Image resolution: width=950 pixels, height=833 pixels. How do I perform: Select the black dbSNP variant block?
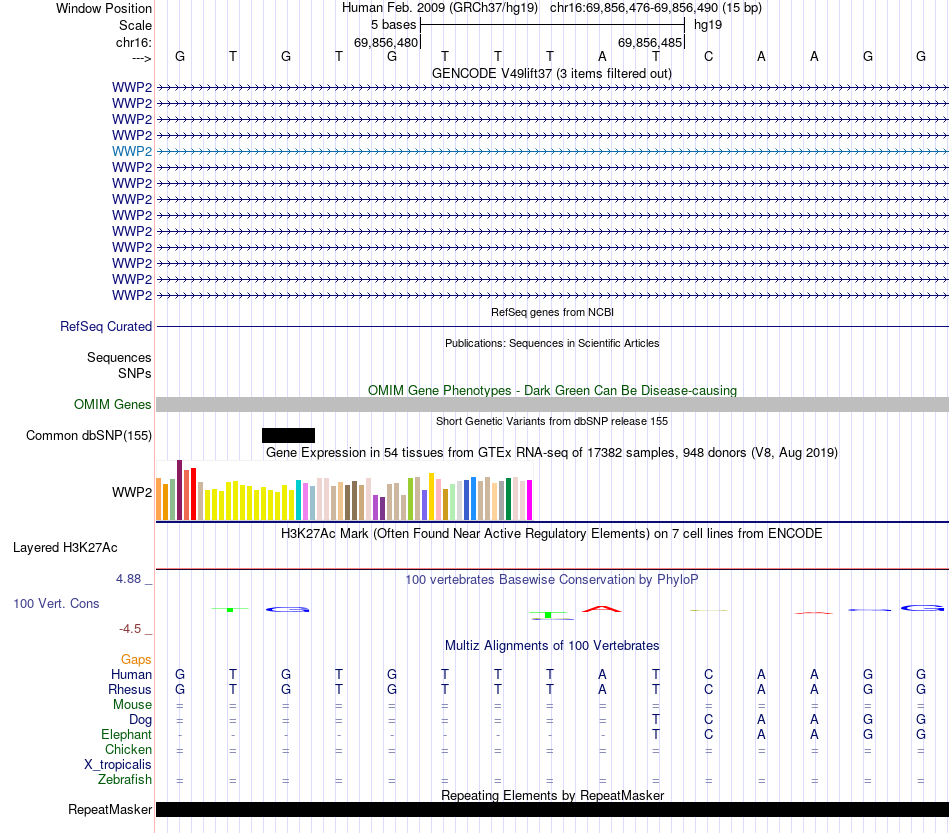[288, 436]
